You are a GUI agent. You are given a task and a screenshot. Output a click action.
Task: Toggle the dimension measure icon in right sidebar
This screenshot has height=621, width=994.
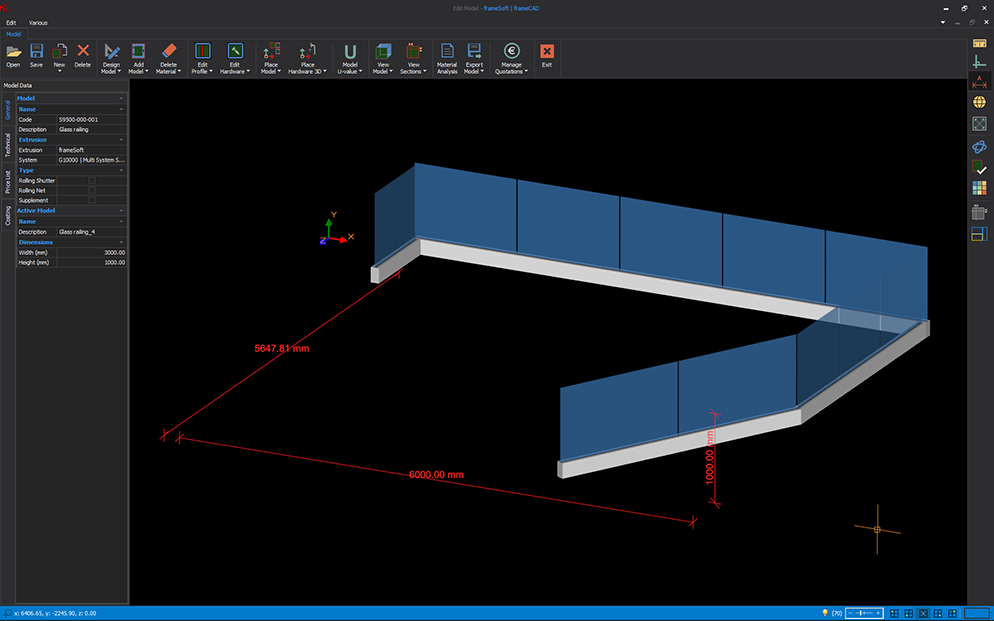[979, 82]
